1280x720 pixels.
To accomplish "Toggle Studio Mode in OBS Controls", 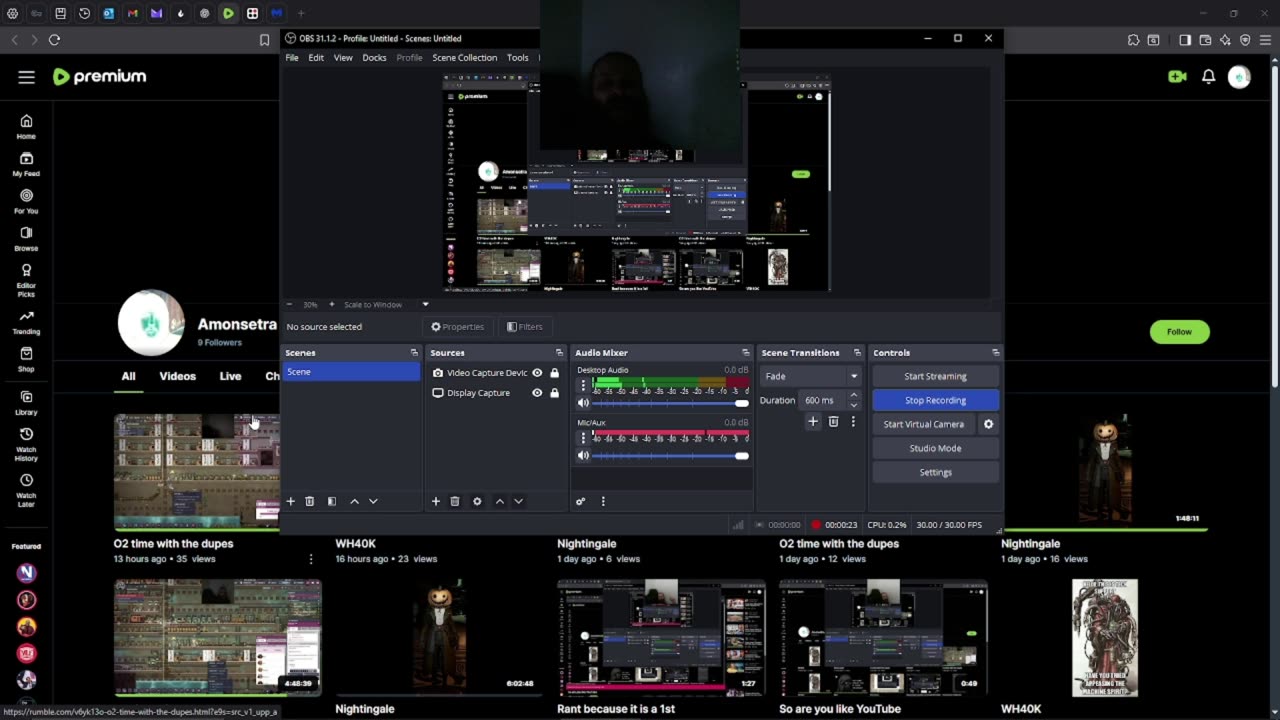I will 935,448.
